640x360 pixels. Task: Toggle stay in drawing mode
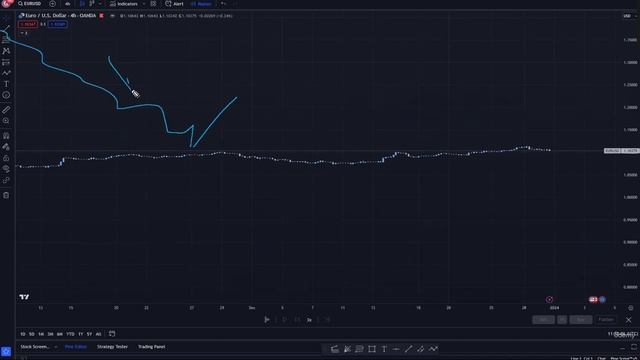[x=6, y=147]
